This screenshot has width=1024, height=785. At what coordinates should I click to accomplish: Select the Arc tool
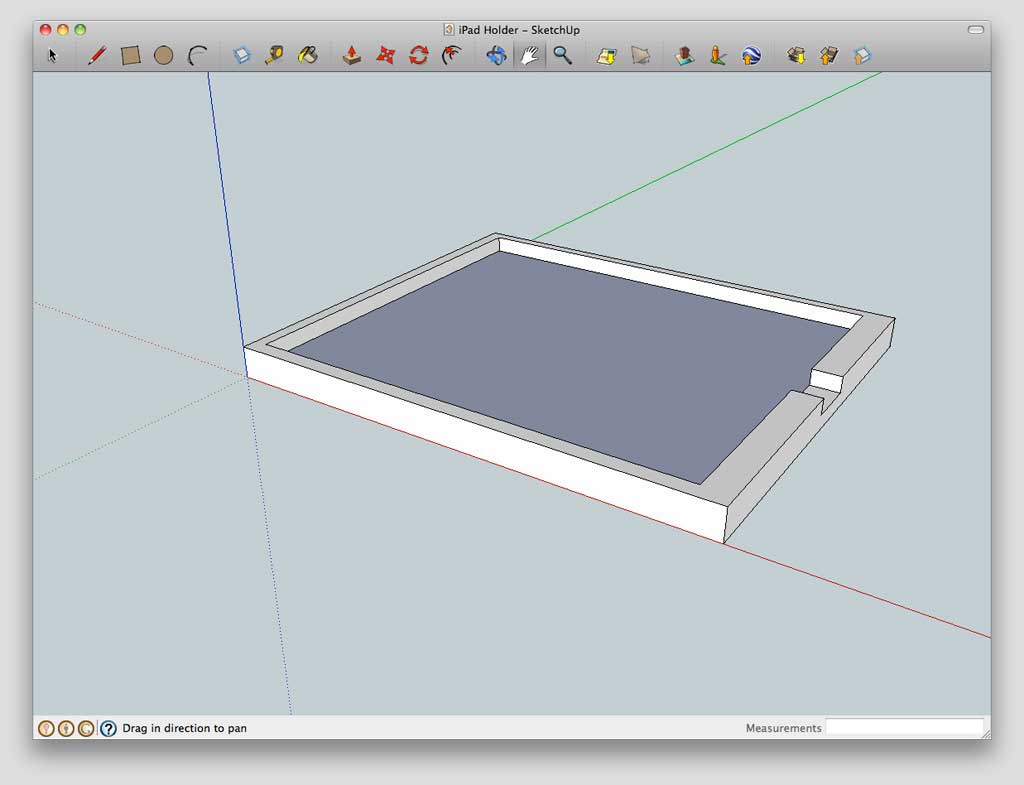(x=197, y=56)
